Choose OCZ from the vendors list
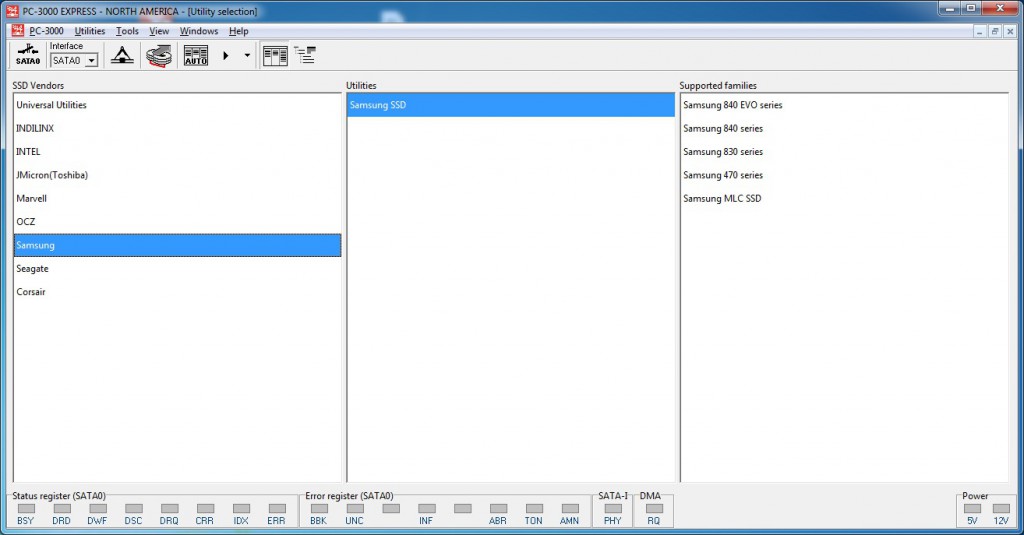Viewport: 1024px width, 535px height. (x=26, y=222)
